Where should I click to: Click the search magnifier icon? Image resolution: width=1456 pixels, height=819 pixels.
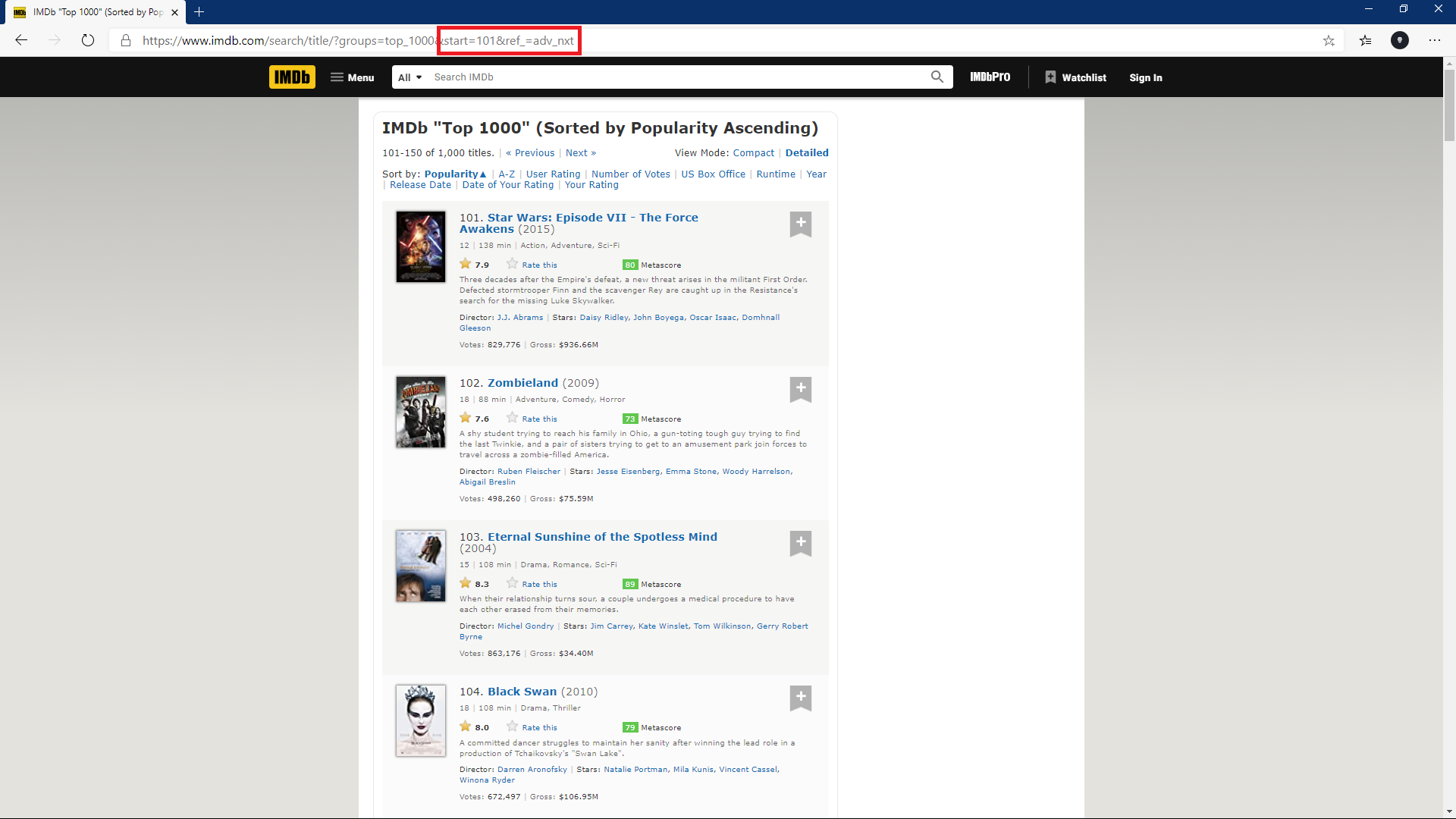pos(937,77)
